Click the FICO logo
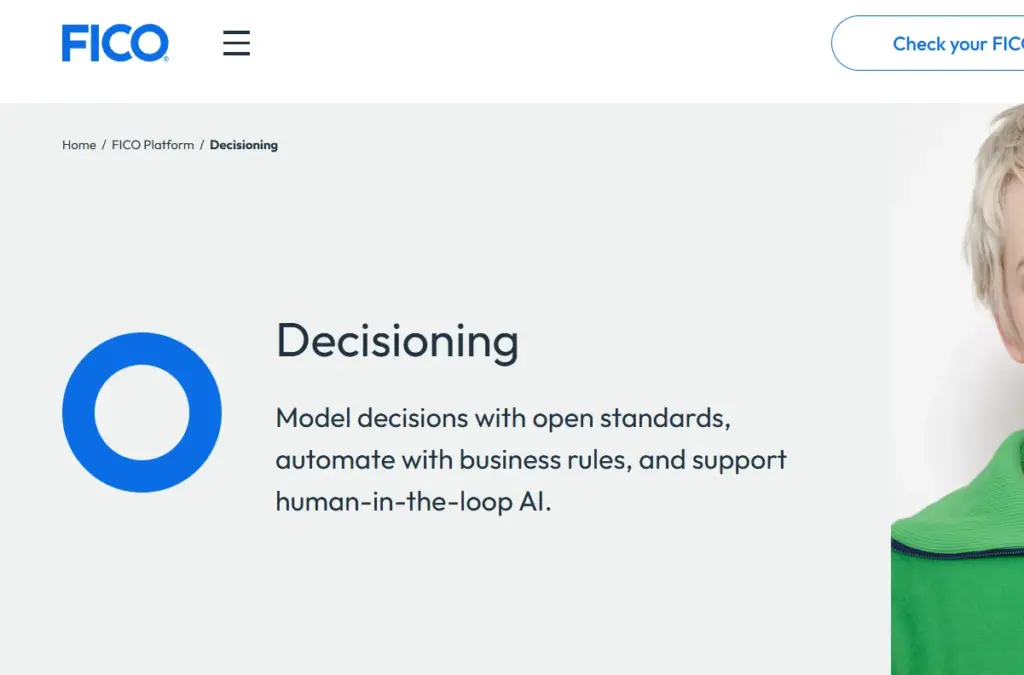This screenshot has width=1024, height=675. [x=115, y=43]
